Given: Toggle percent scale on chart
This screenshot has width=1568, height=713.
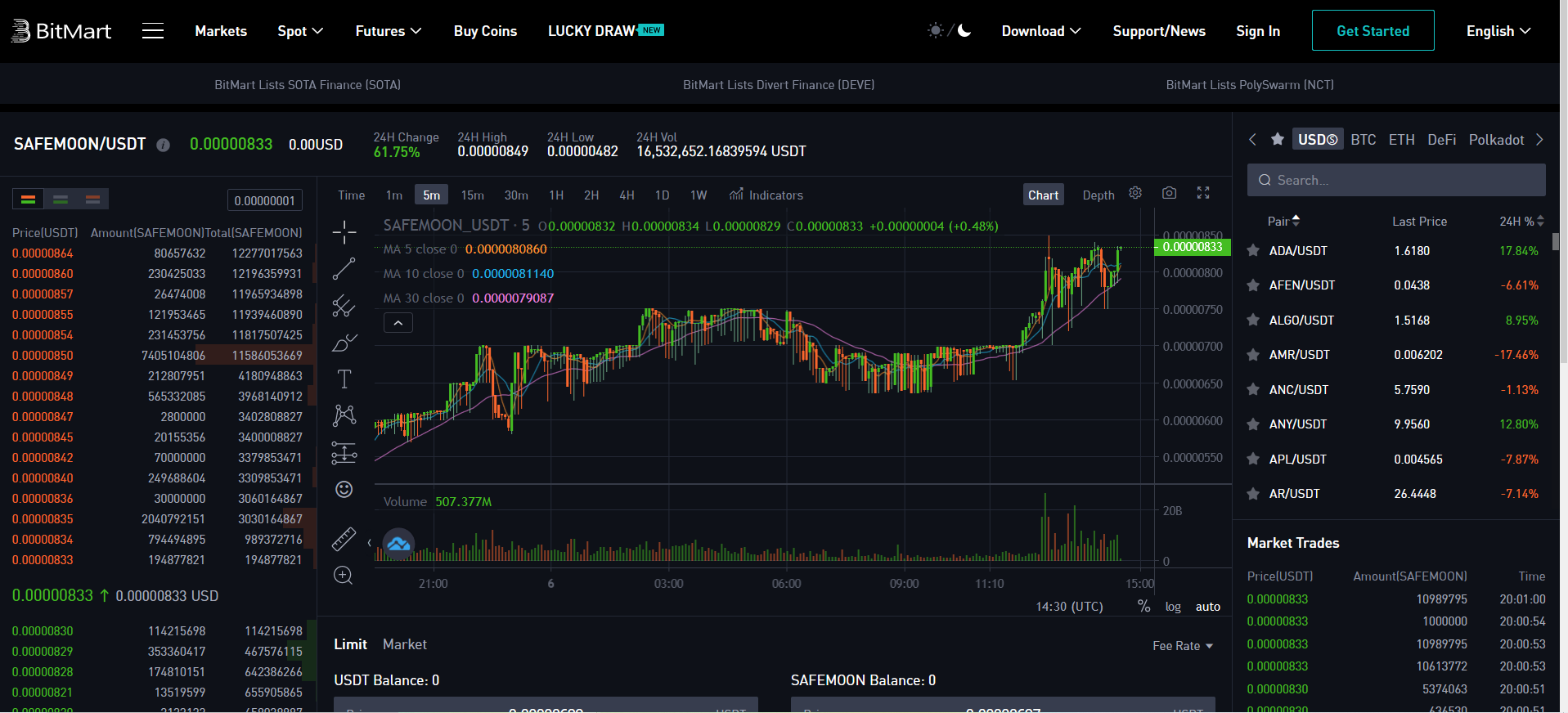Looking at the screenshot, I should point(1143,606).
